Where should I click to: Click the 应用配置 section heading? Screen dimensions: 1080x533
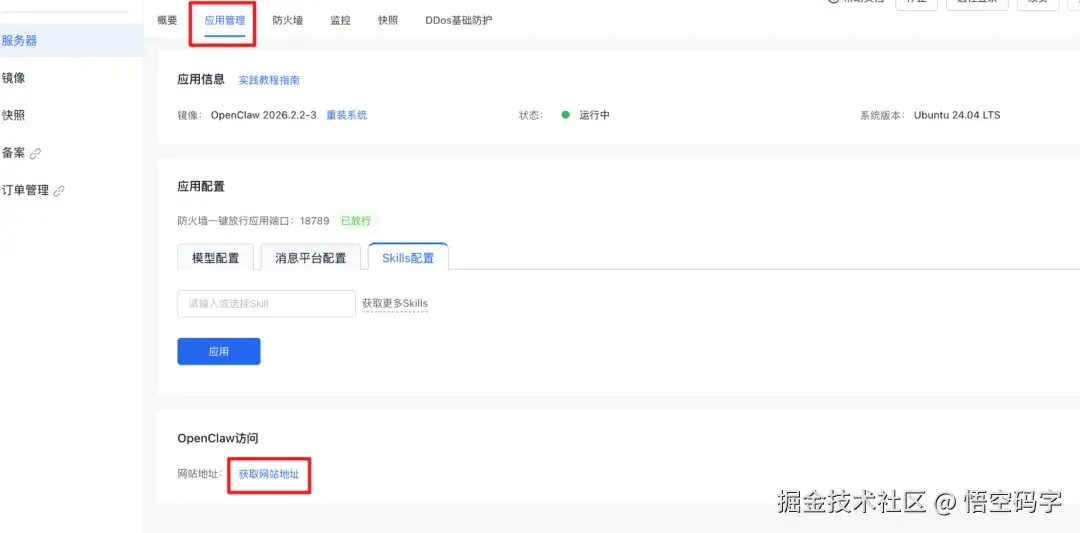coord(201,187)
